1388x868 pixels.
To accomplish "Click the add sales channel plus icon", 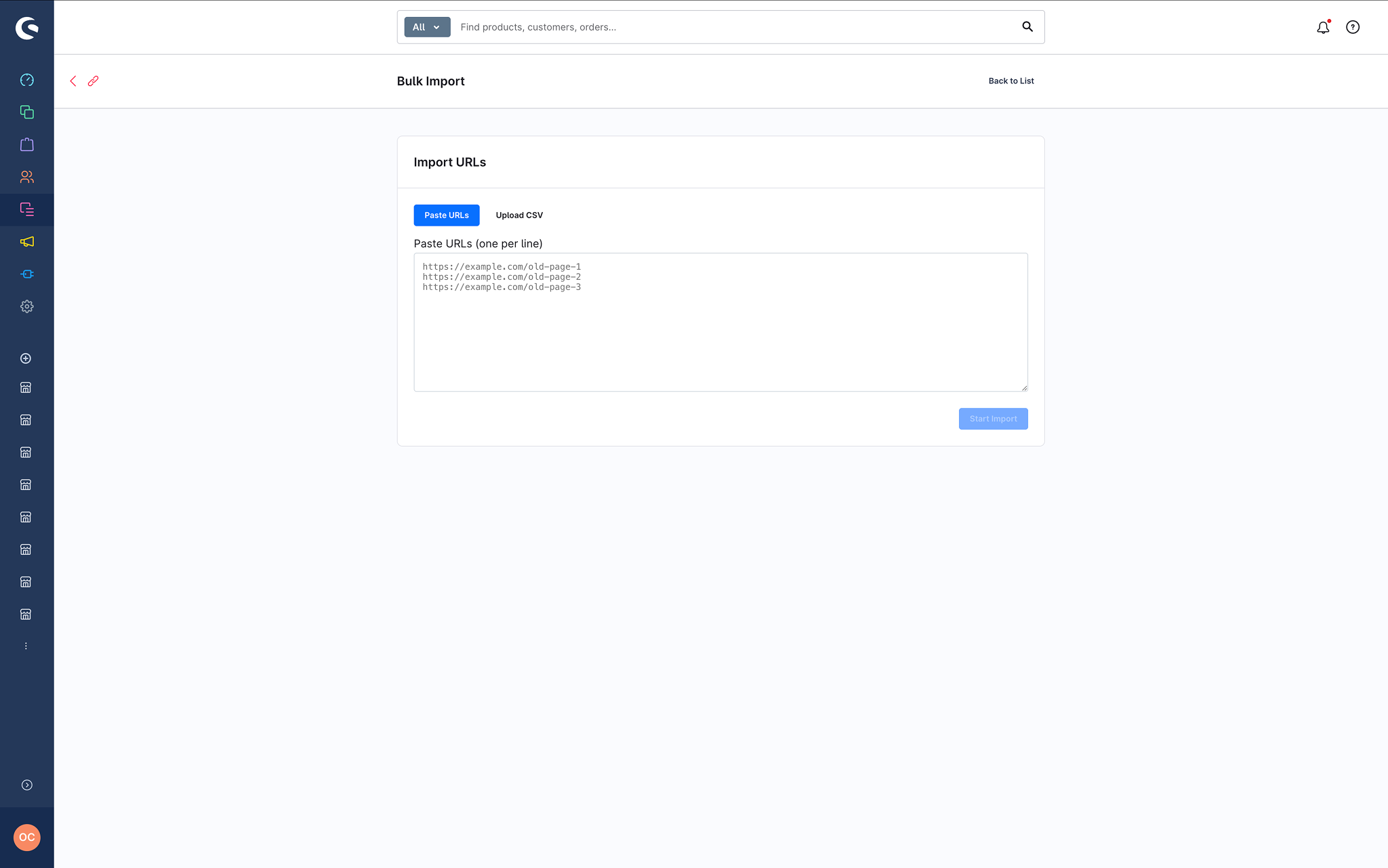I will 26,358.
